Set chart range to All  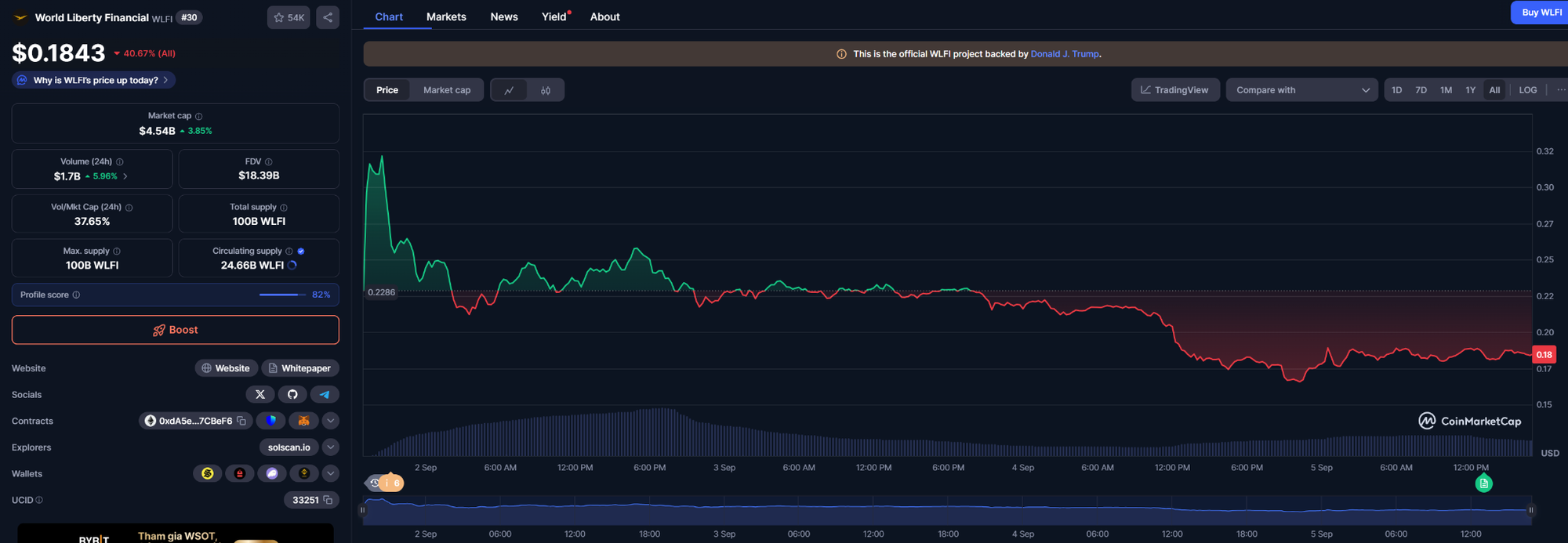pyautogui.click(x=1494, y=90)
